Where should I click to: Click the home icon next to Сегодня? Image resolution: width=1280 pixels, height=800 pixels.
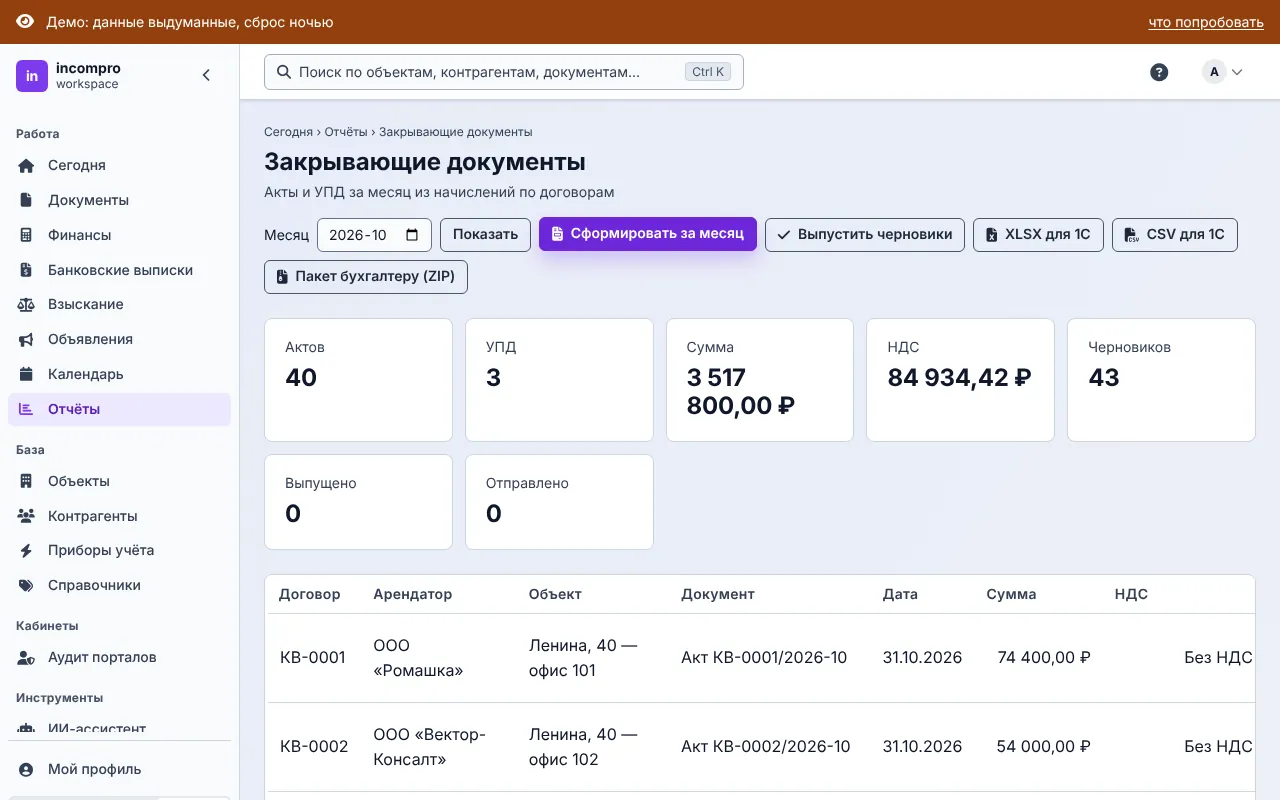(27, 165)
